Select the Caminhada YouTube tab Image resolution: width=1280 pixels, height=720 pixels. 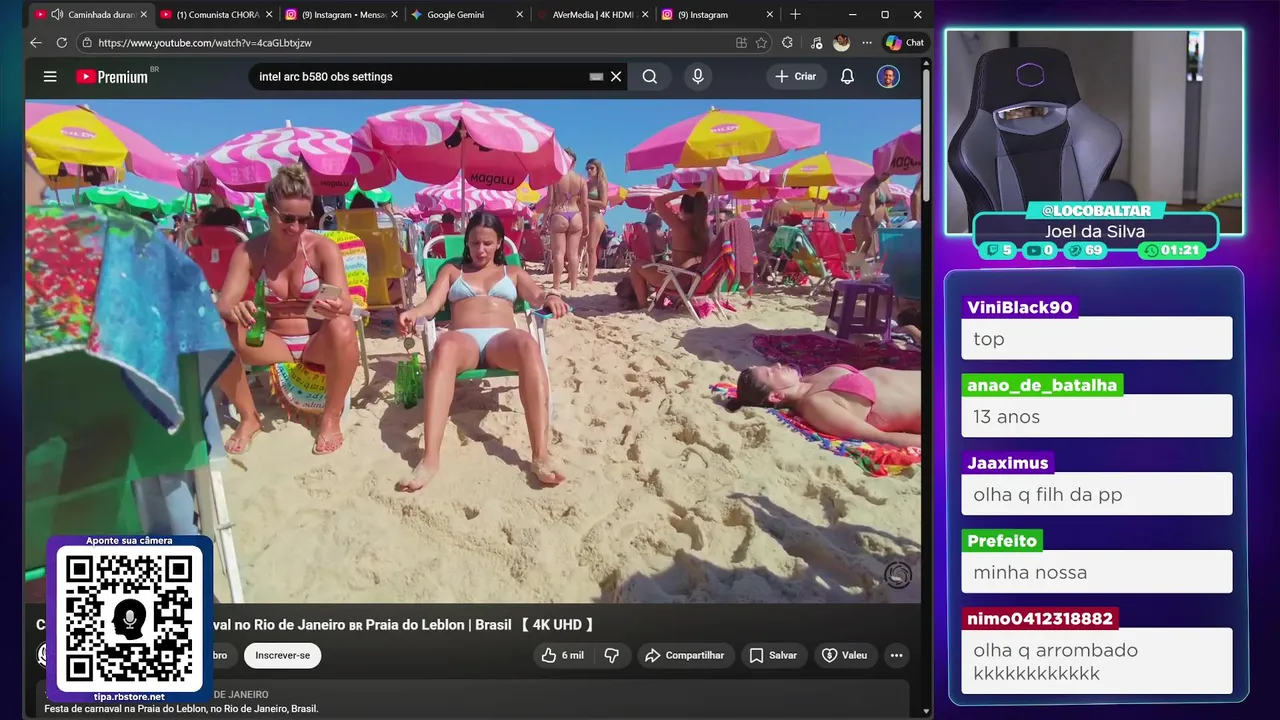click(x=89, y=15)
